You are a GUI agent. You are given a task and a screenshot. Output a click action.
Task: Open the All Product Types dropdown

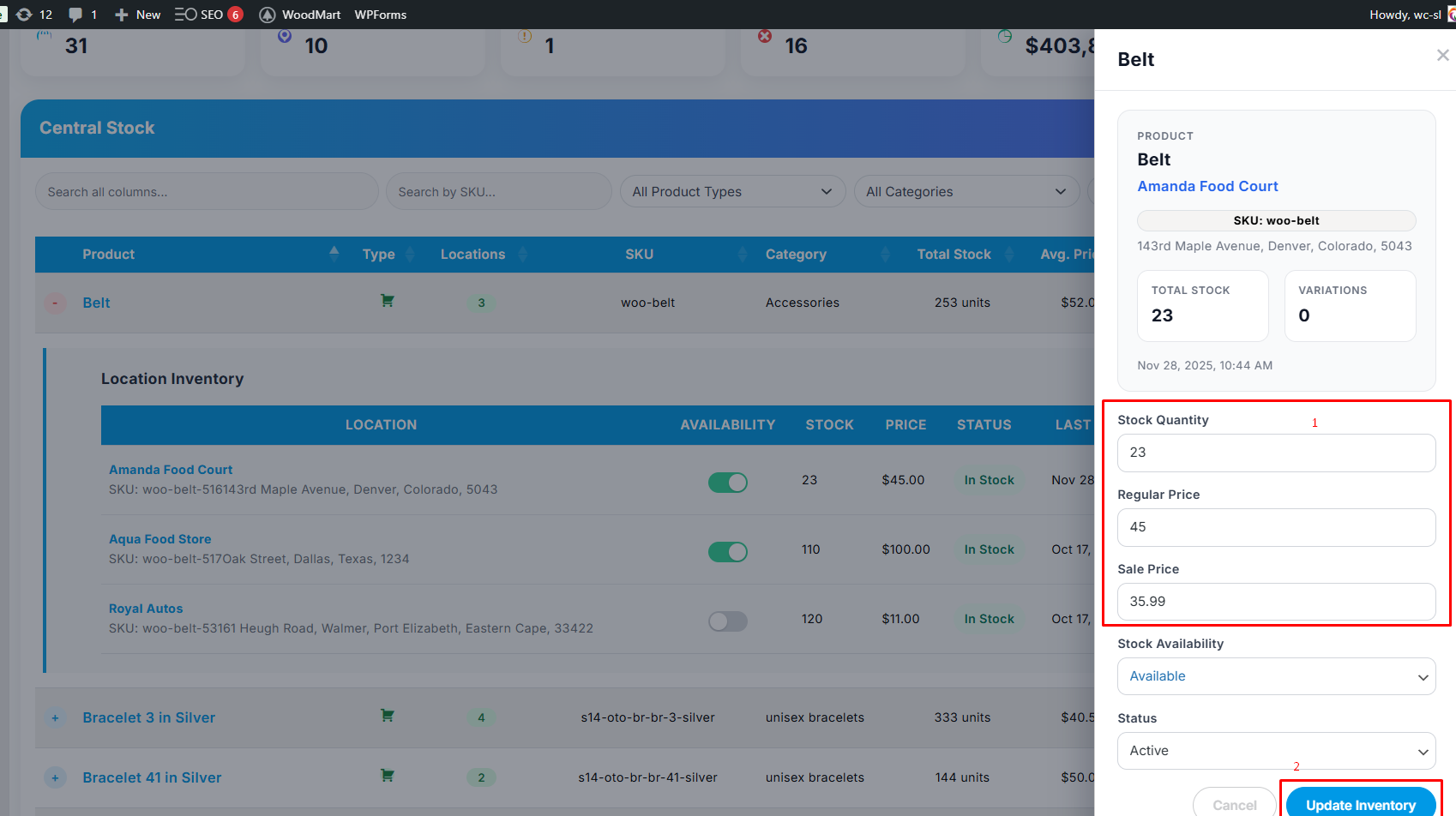(732, 192)
